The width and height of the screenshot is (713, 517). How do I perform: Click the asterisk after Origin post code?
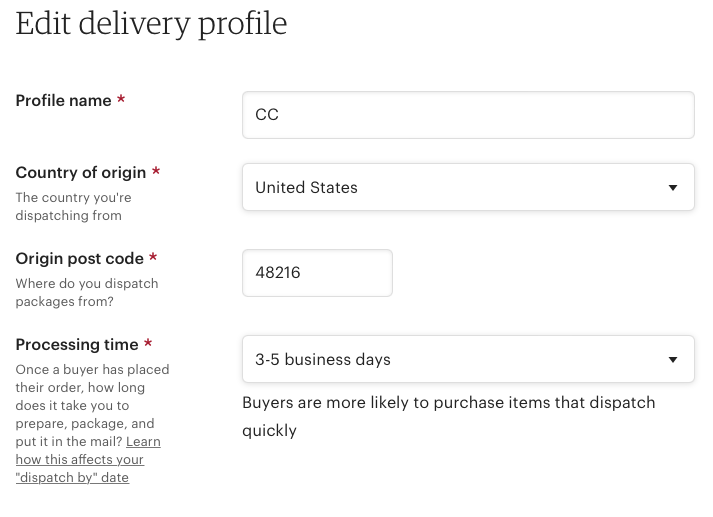click(153, 257)
